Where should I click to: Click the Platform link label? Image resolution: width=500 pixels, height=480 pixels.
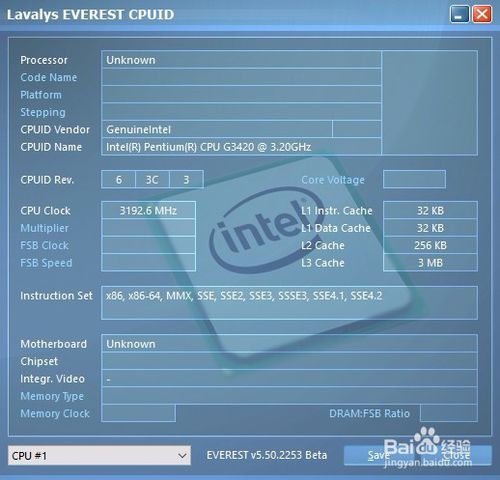[41, 95]
